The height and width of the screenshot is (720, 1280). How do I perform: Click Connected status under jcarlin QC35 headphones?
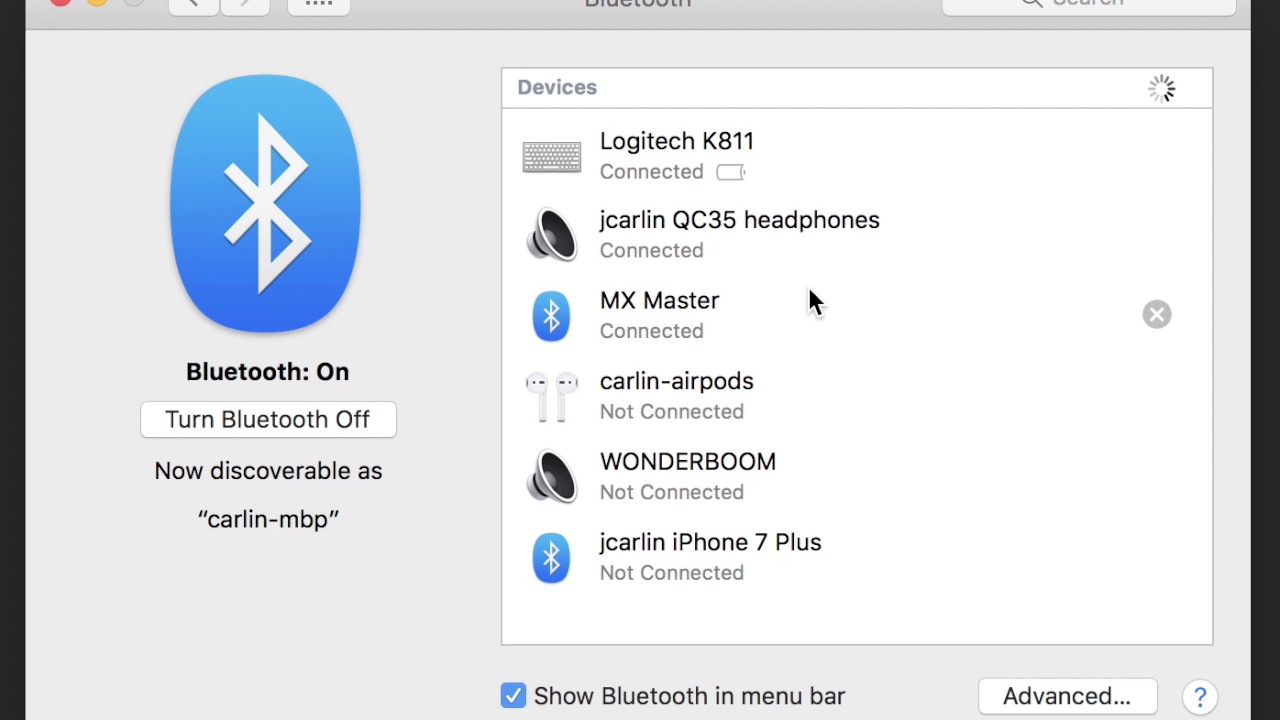click(652, 250)
